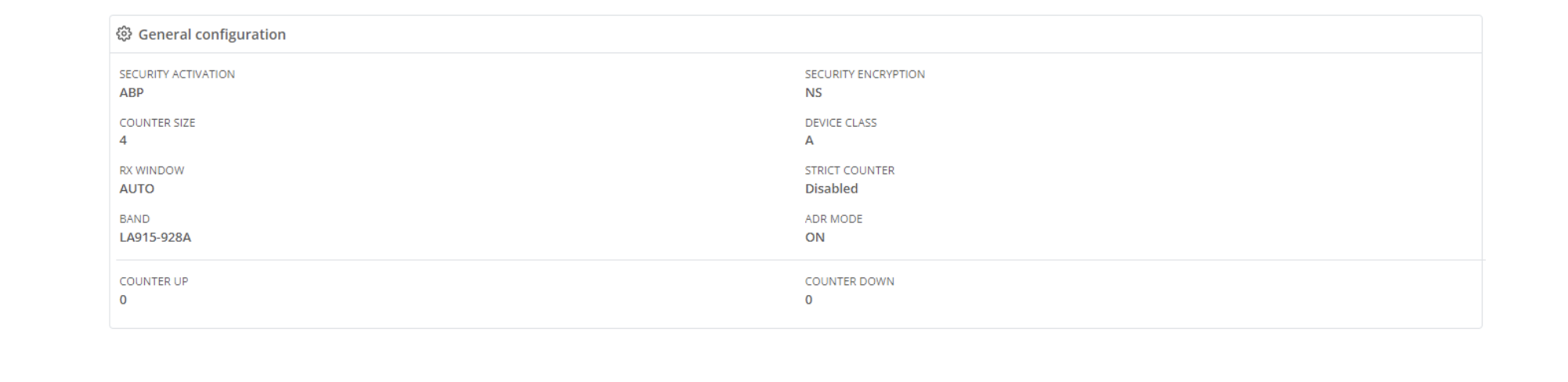Click the Device Class label
This screenshot has width=1568, height=382.
tap(841, 123)
